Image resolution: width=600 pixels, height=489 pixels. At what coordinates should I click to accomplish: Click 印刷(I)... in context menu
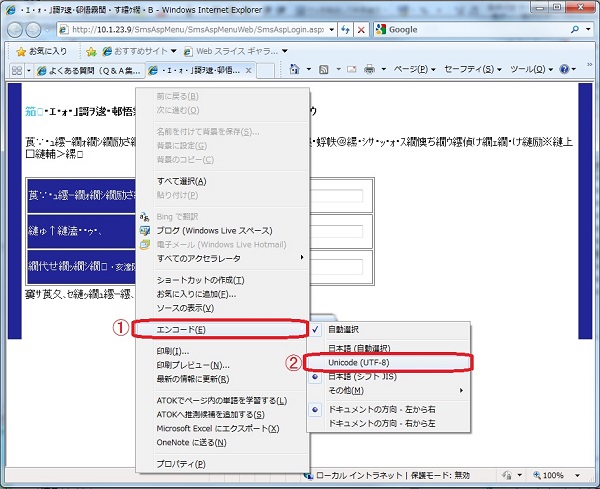[x=222, y=351]
